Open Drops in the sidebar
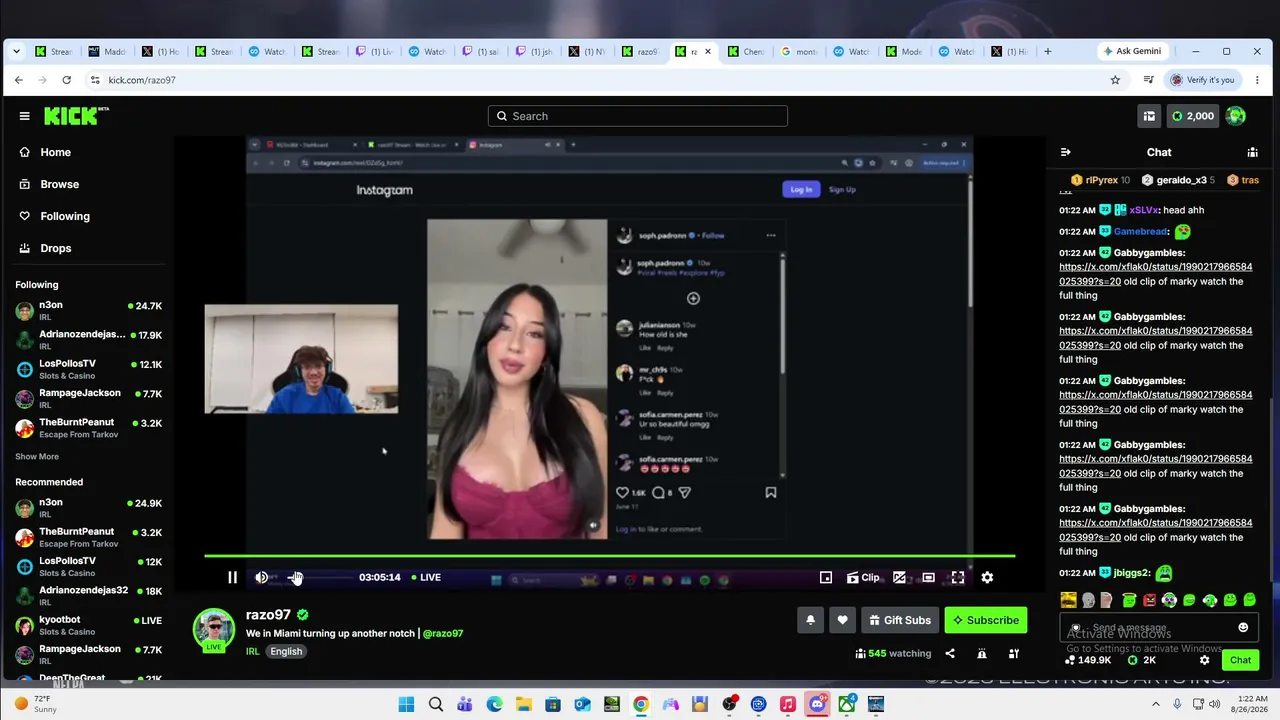 55,248
